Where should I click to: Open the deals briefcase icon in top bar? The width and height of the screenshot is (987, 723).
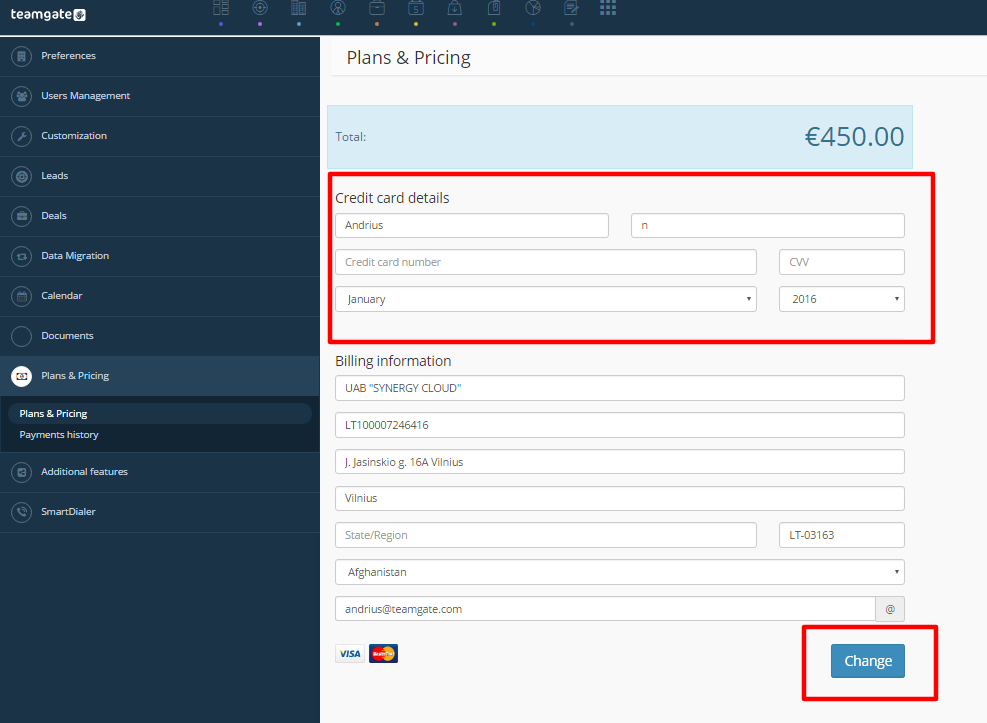click(377, 8)
